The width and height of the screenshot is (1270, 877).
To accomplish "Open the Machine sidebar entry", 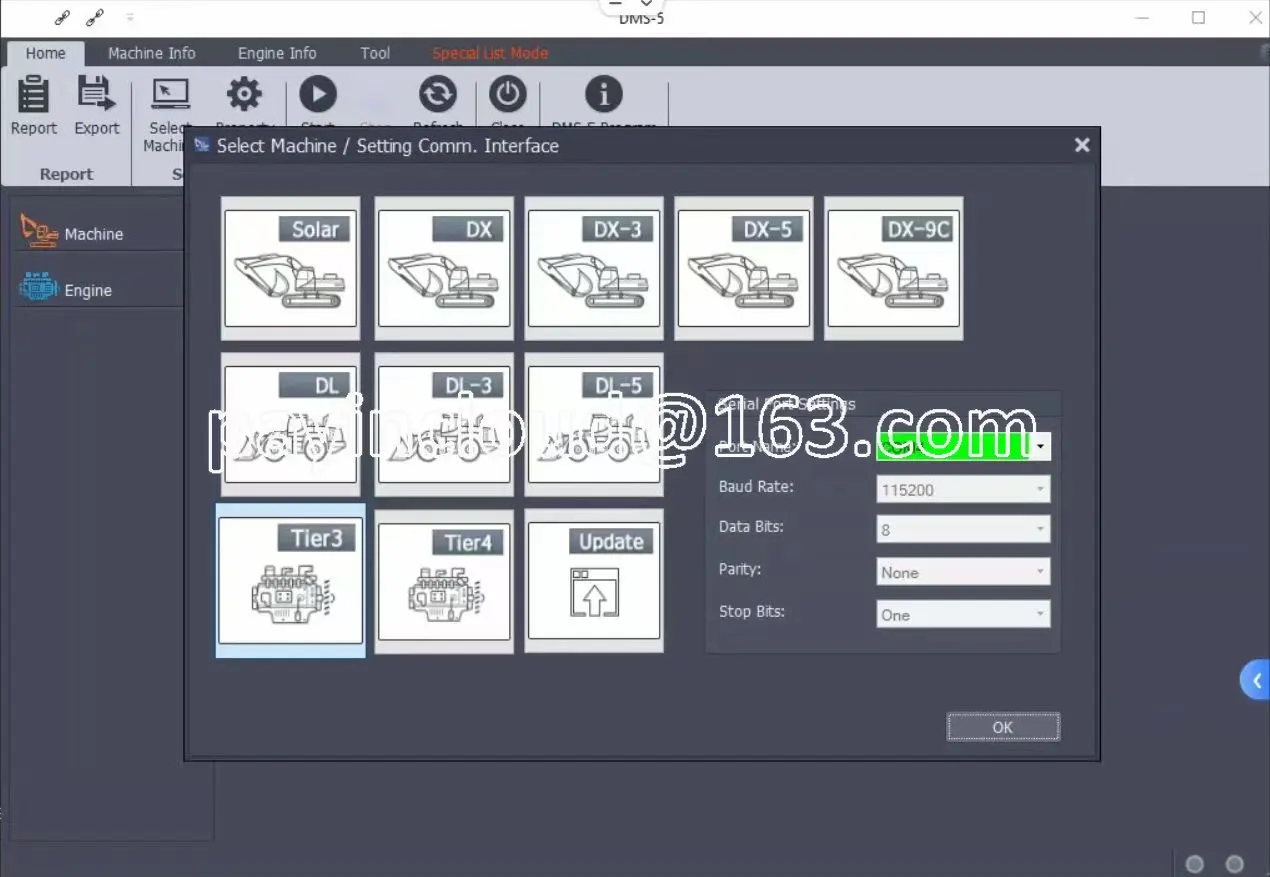I will [x=100, y=232].
